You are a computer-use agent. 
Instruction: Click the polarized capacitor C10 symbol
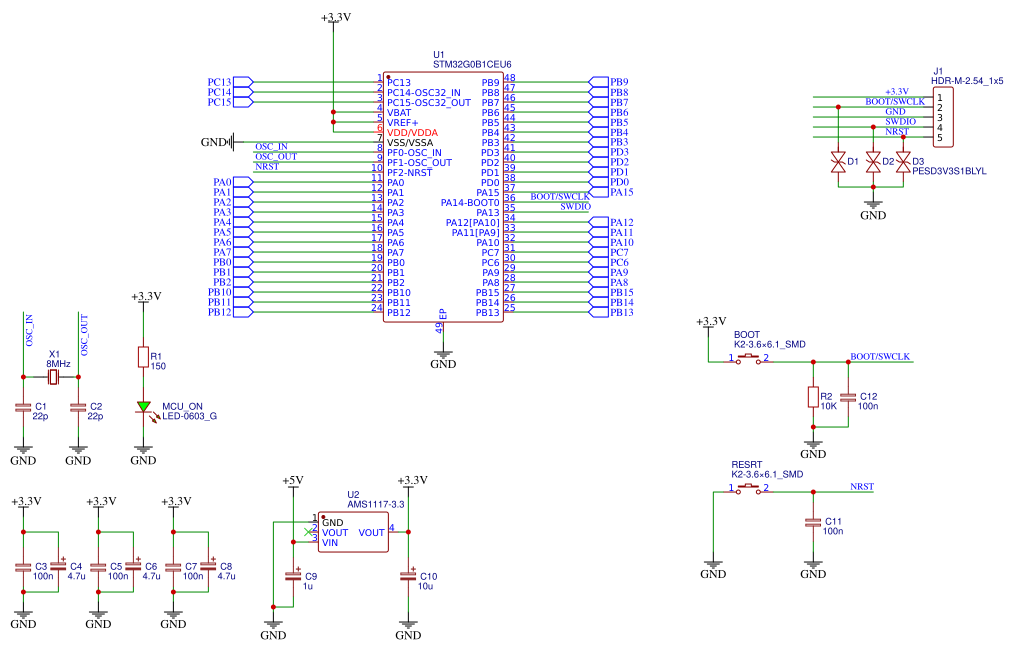407,576
